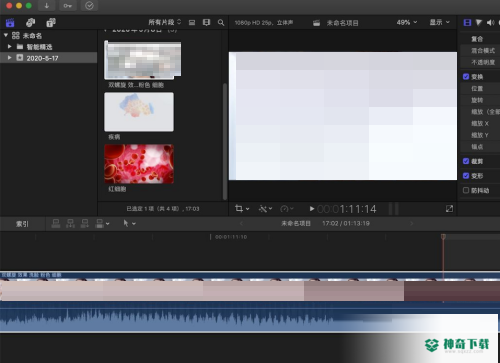Open the 所有片段 filter dropdown
The image size is (500, 363).
[x=165, y=22]
